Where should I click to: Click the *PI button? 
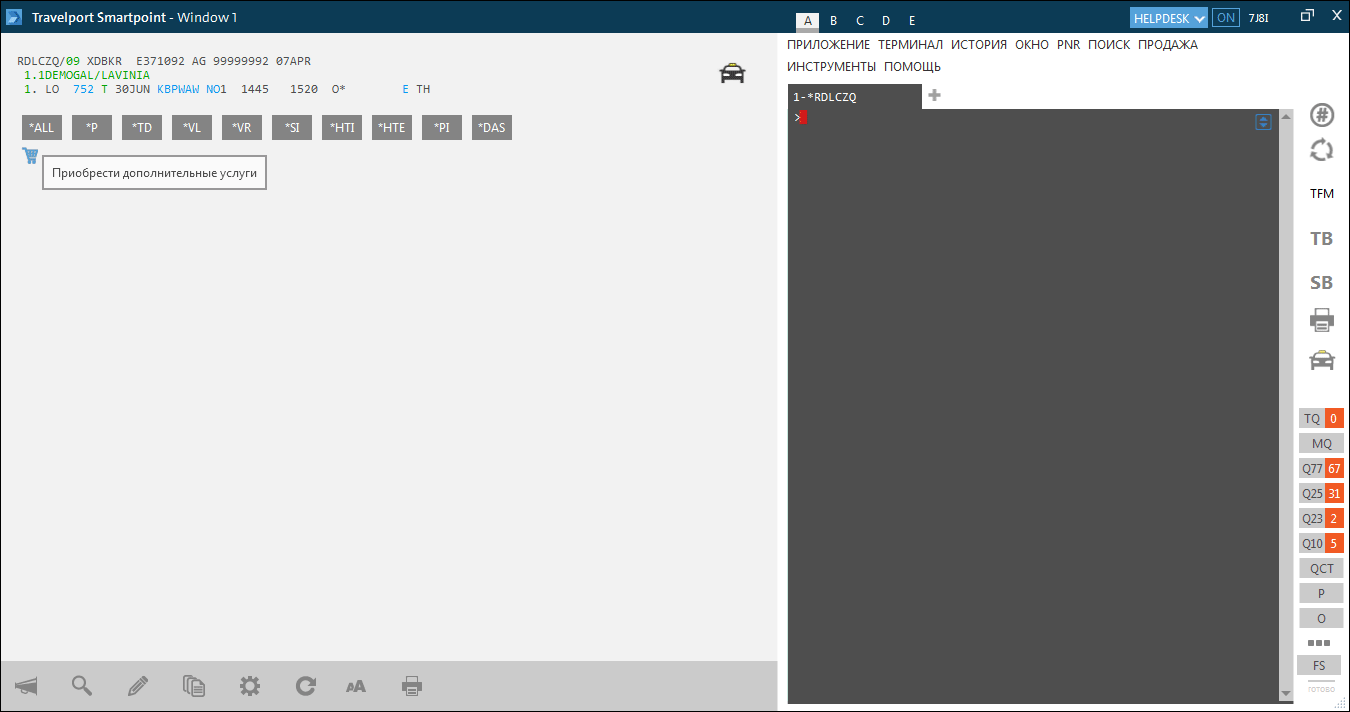[x=442, y=128]
